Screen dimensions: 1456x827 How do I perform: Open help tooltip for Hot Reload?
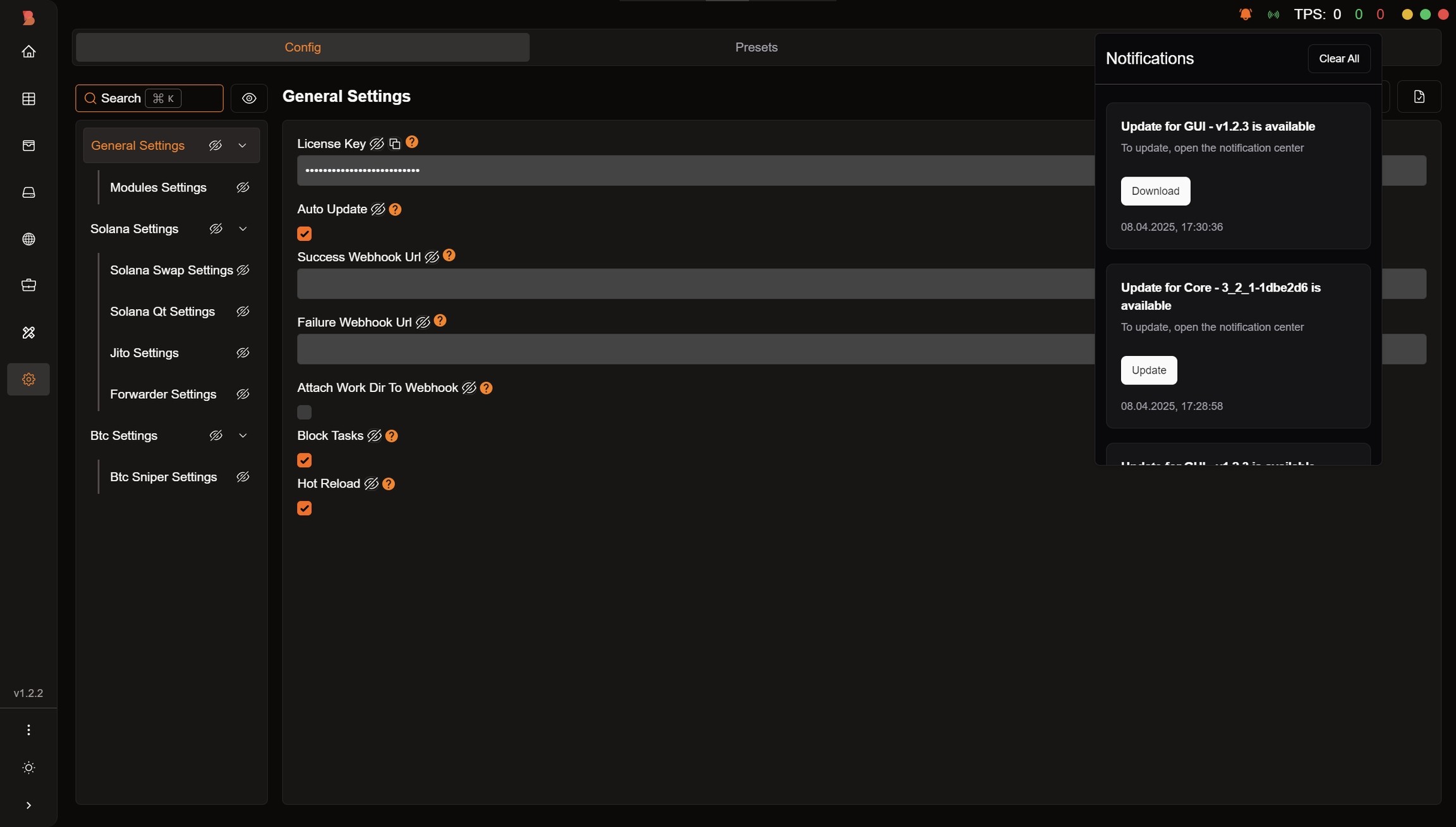(x=389, y=484)
